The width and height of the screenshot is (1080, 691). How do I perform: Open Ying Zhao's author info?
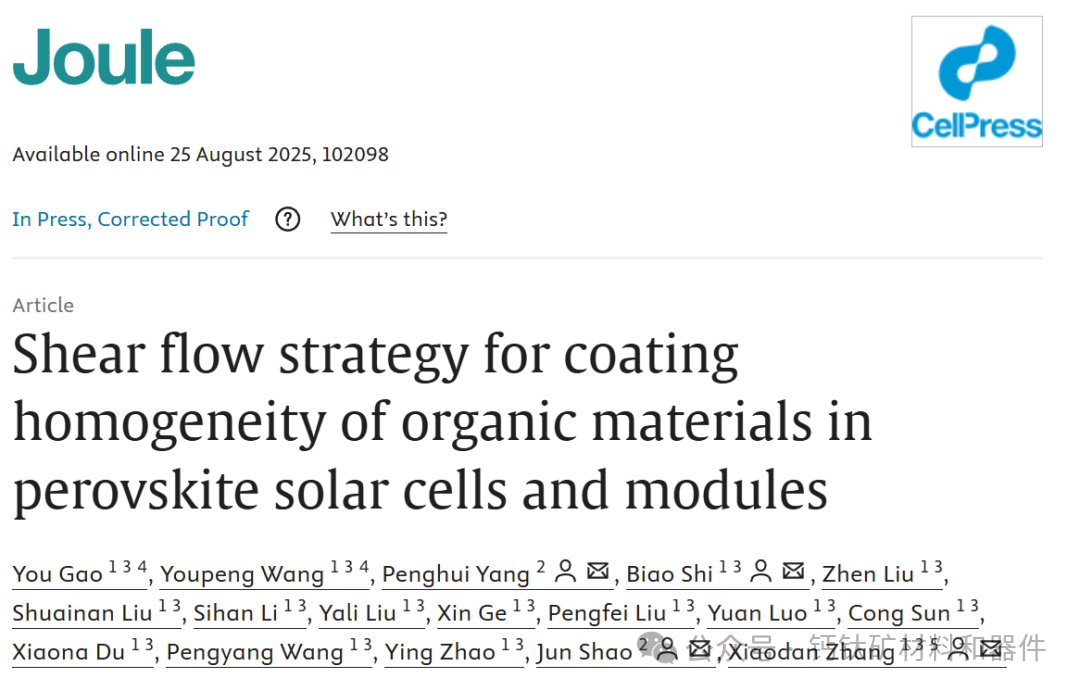440,652
